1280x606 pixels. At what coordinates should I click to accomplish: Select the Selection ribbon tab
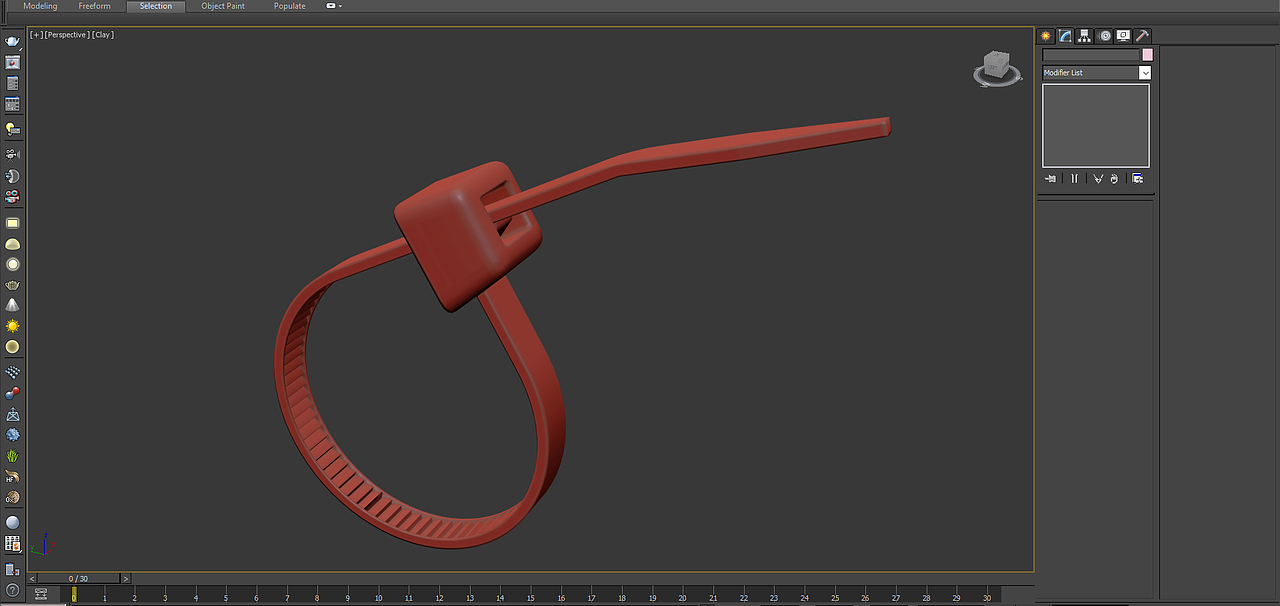tap(156, 6)
